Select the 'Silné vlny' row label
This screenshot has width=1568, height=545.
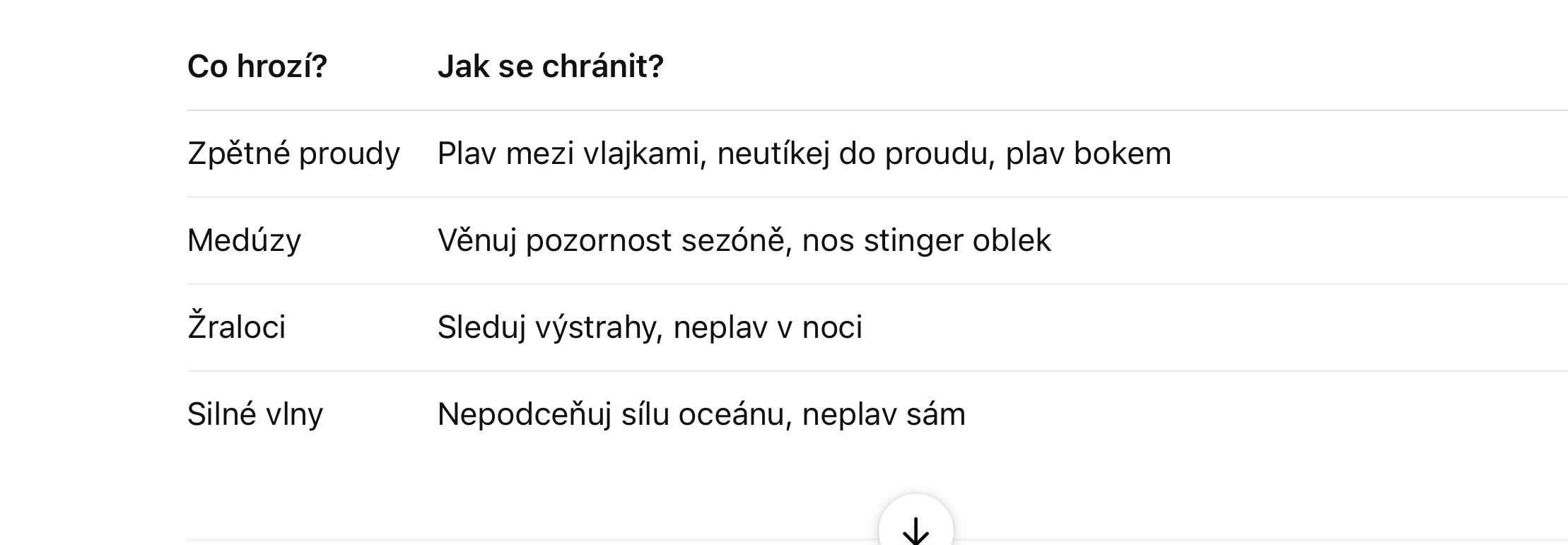coord(254,414)
